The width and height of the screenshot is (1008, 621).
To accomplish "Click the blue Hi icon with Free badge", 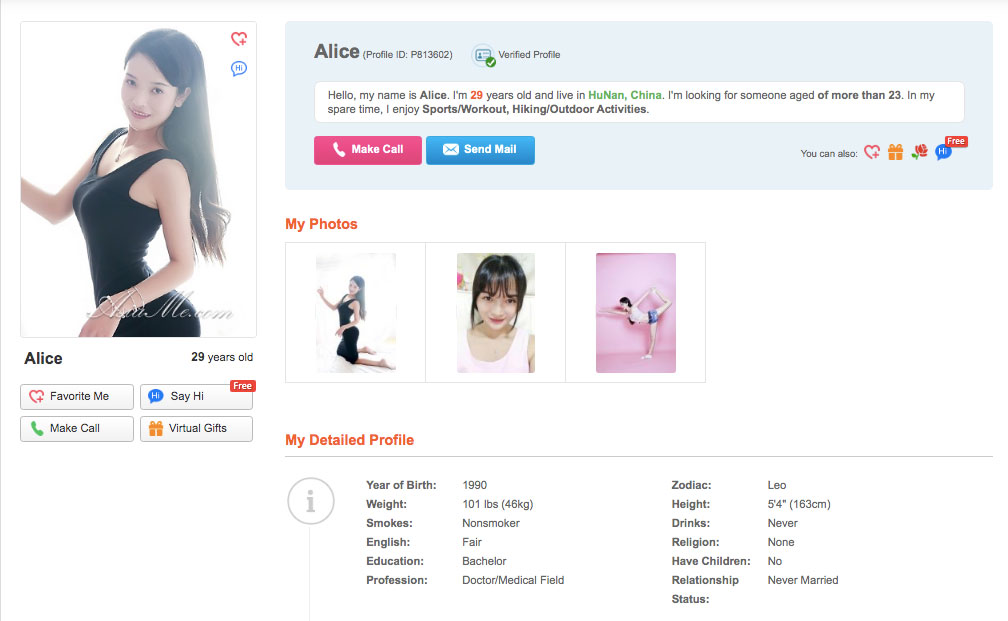I will tap(943, 153).
